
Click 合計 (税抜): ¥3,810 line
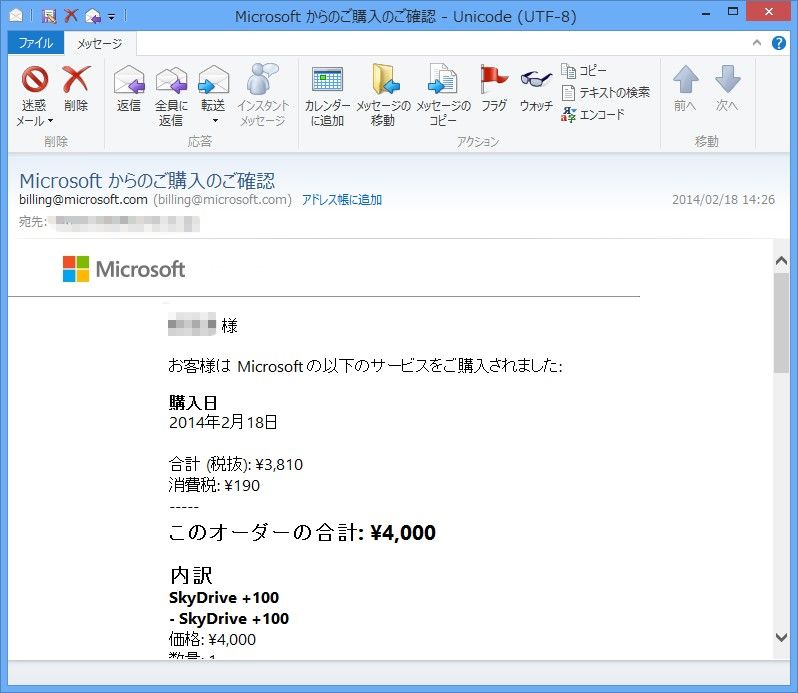click(x=236, y=465)
